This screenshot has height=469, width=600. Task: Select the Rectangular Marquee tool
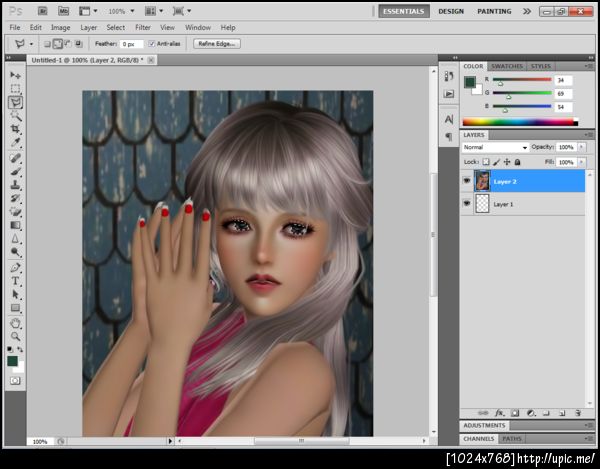coord(15,88)
